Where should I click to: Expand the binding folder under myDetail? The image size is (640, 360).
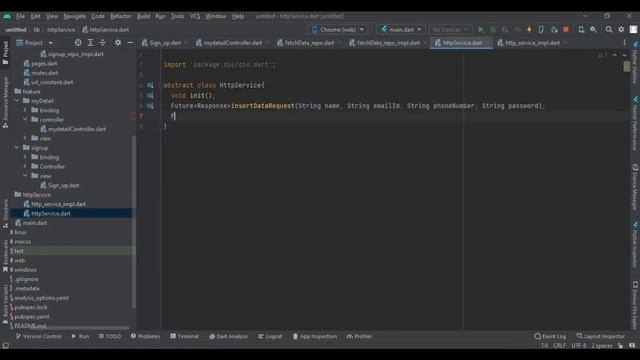(25, 110)
